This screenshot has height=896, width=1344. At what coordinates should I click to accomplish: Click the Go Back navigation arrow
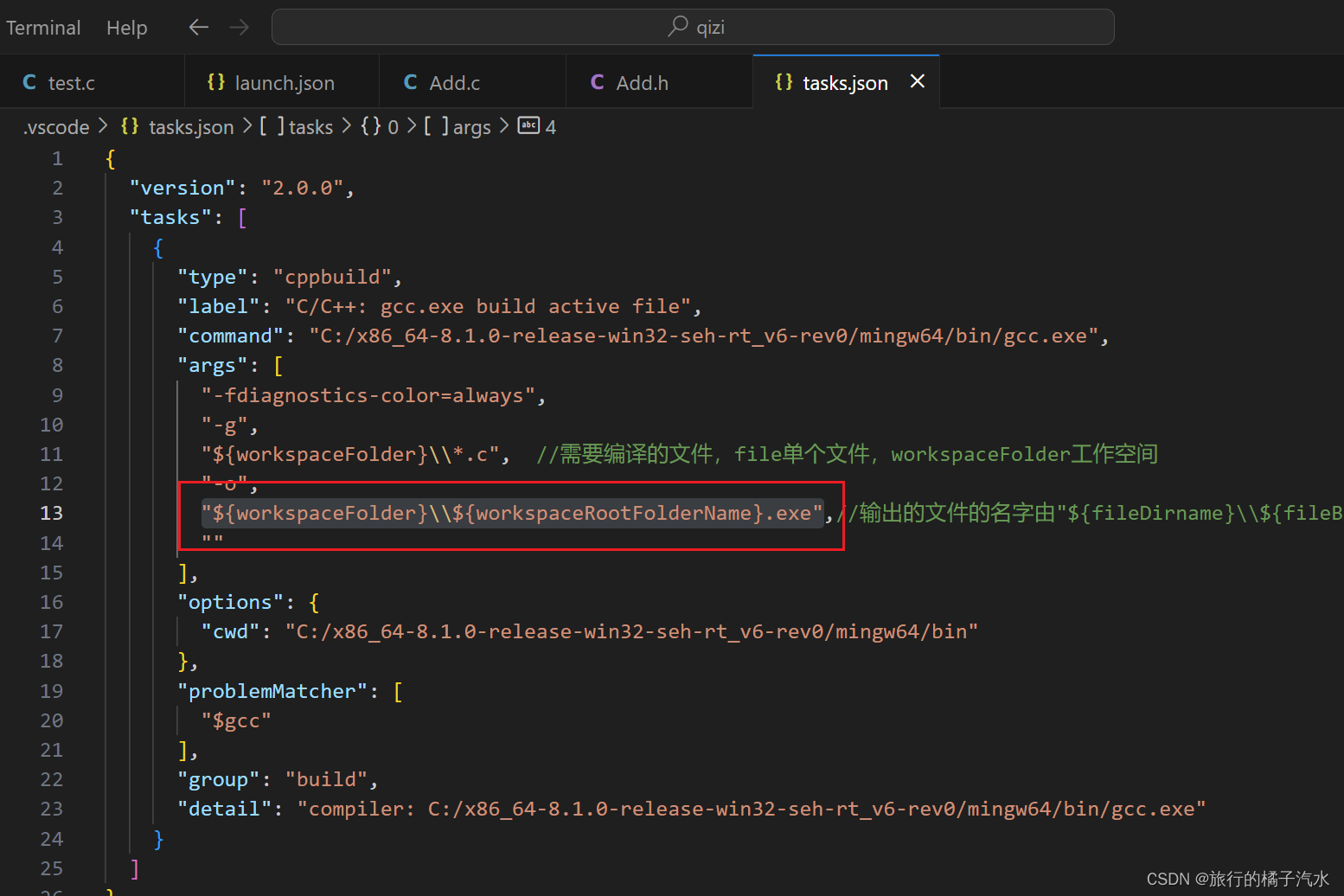tap(198, 27)
